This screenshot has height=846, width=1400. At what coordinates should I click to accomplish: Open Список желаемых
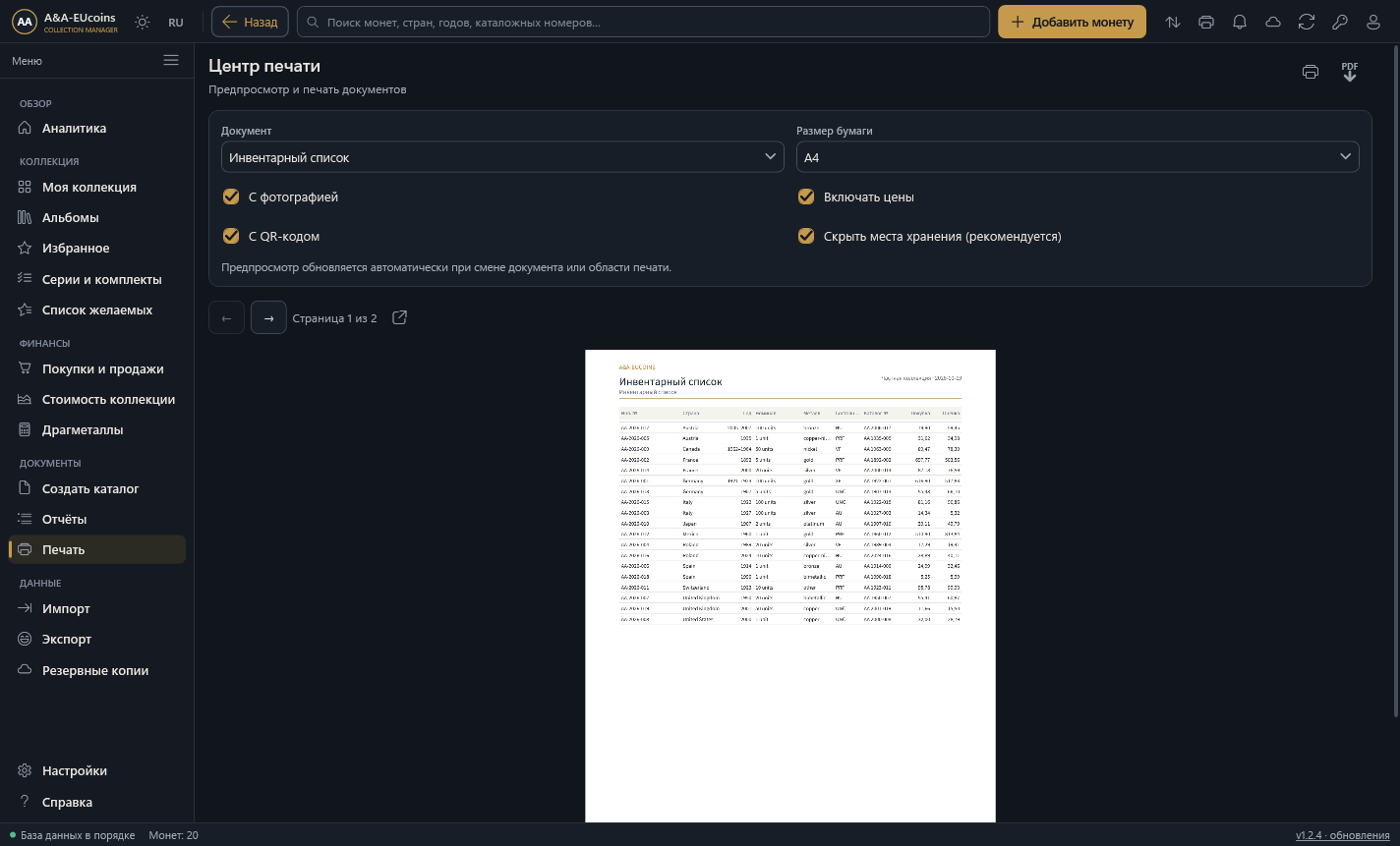(96, 310)
